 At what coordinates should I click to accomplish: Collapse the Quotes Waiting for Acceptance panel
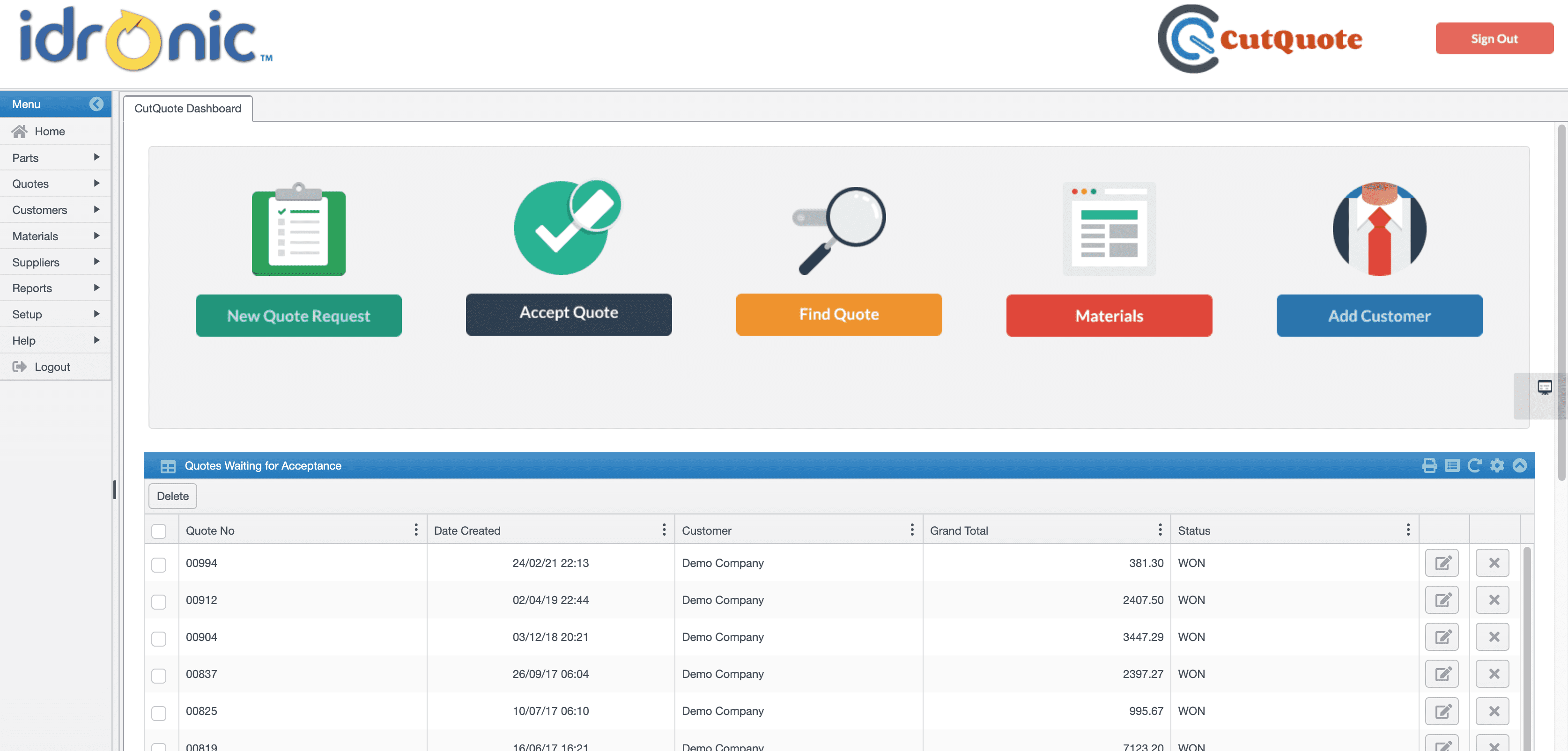[1519, 465]
